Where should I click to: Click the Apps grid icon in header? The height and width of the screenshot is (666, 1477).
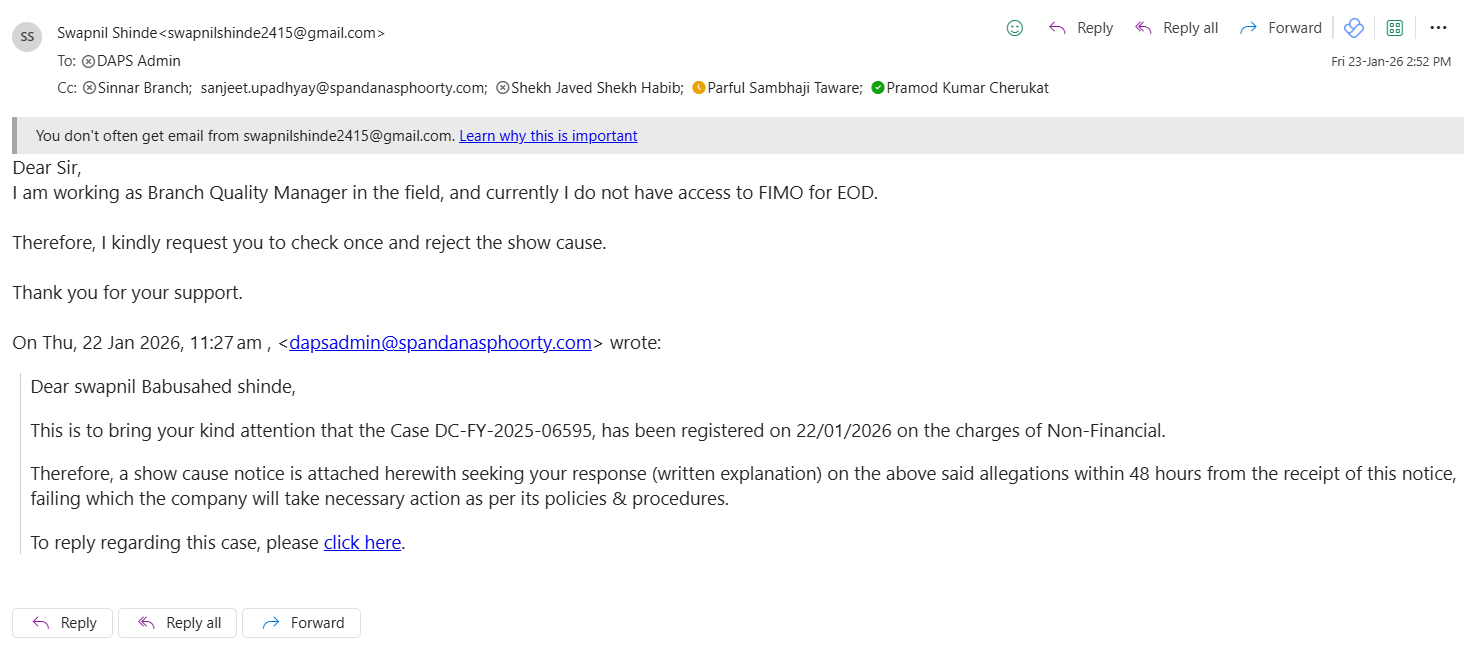[1395, 28]
